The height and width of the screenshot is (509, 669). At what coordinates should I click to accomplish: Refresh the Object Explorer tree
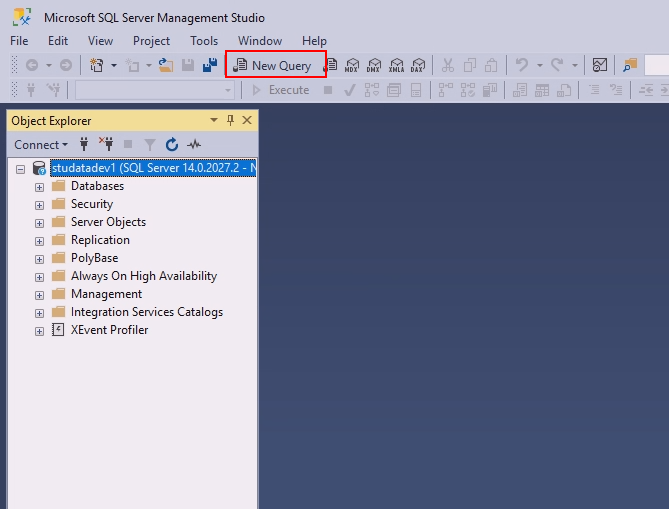[x=172, y=145]
